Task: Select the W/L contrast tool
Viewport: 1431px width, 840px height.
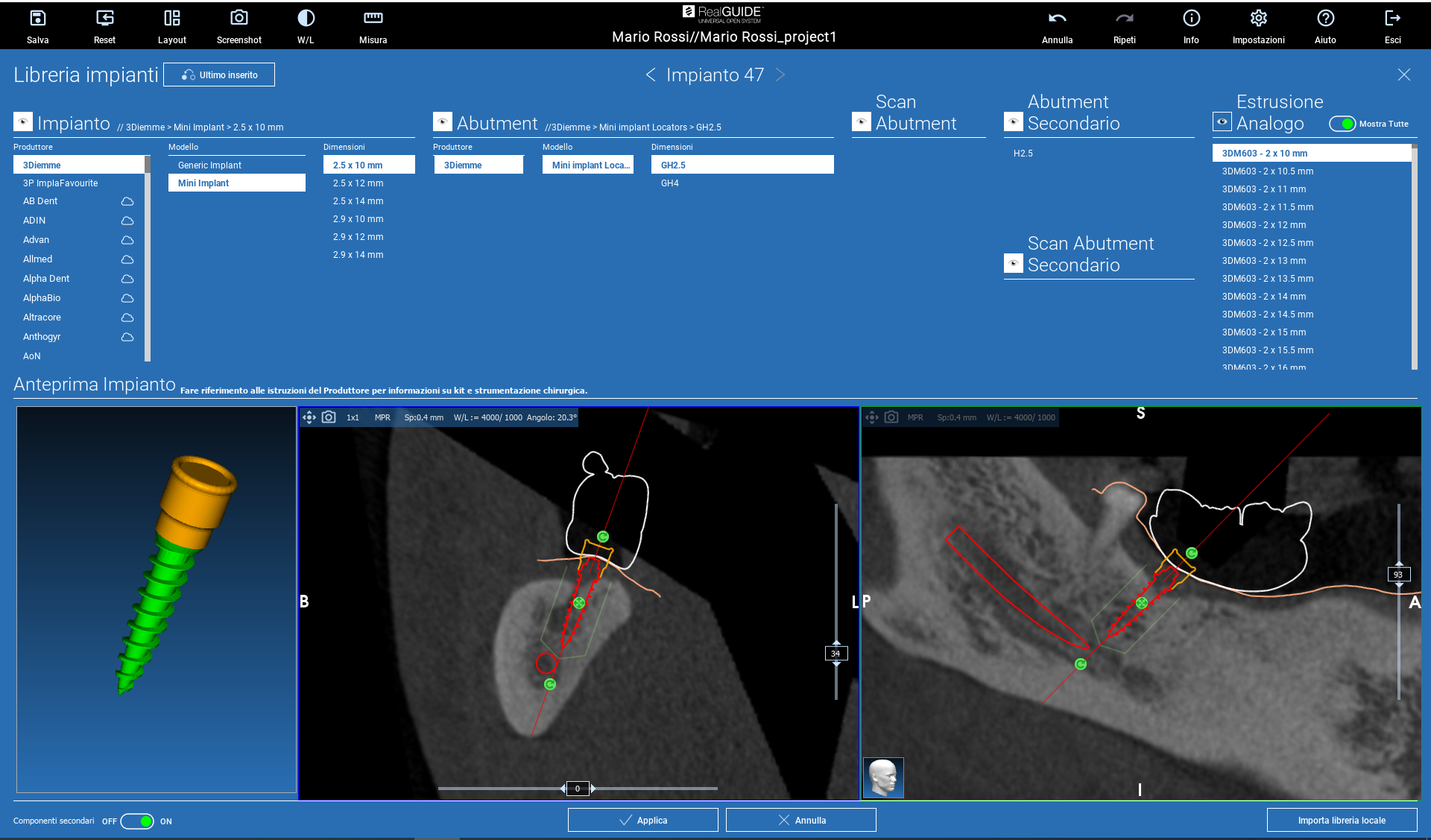Action: click(x=306, y=19)
